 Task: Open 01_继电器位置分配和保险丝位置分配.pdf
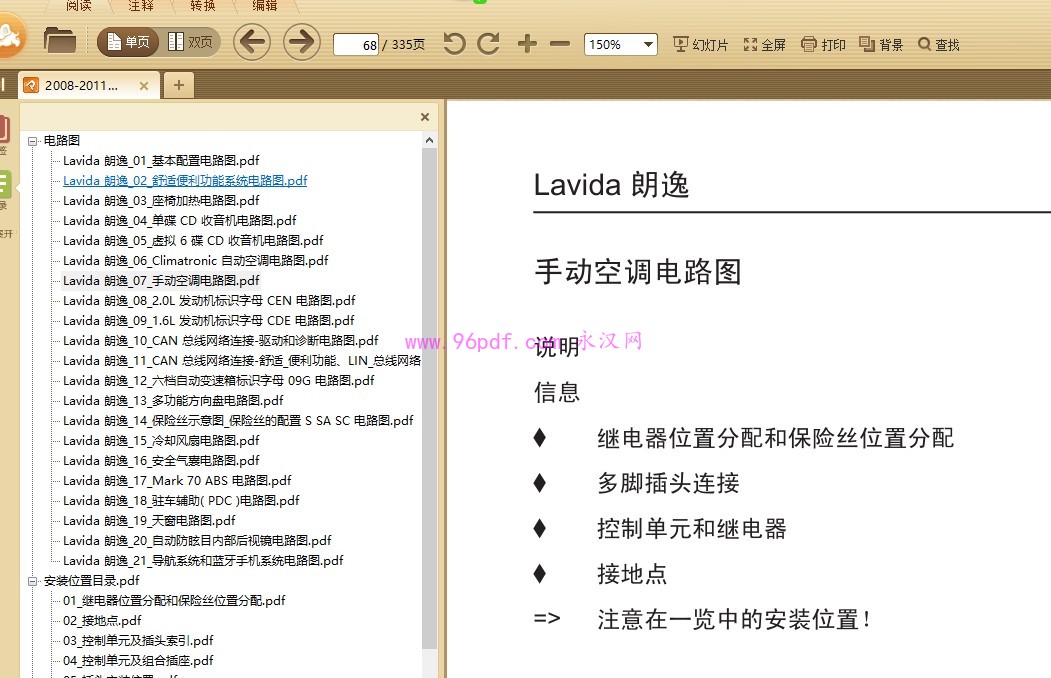tap(174, 601)
